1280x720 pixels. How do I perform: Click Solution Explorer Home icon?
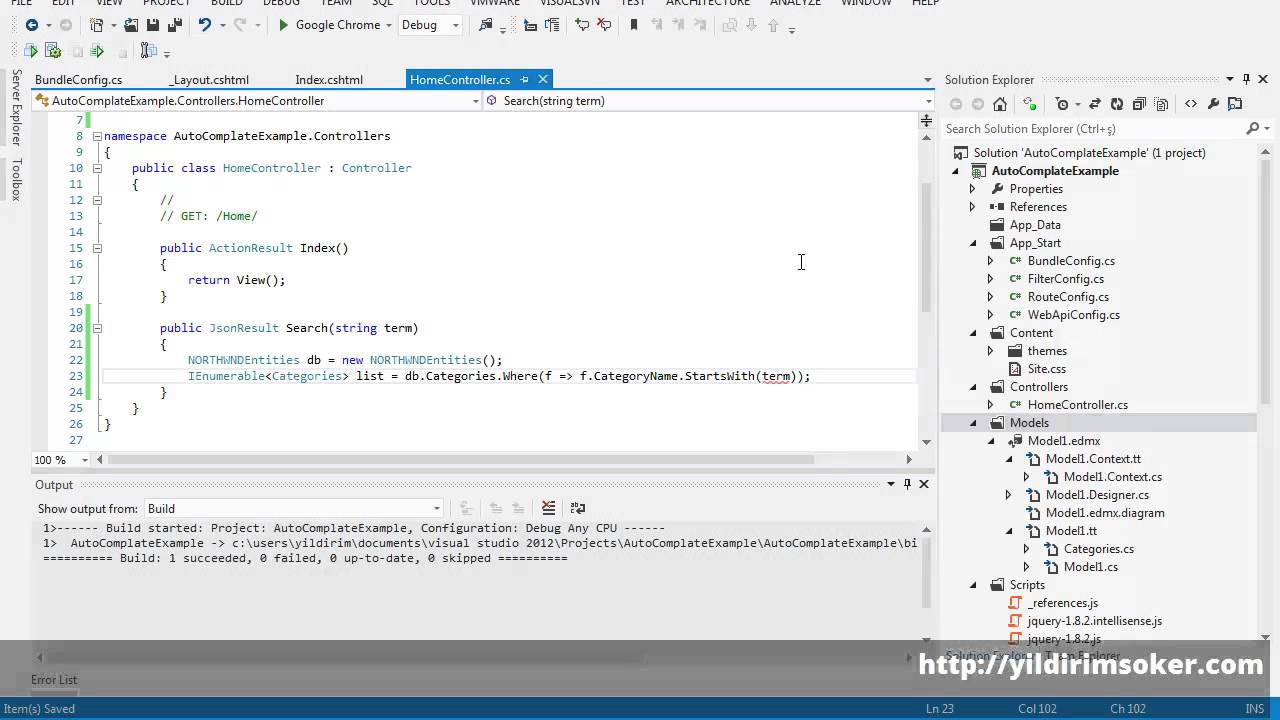tap(999, 104)
